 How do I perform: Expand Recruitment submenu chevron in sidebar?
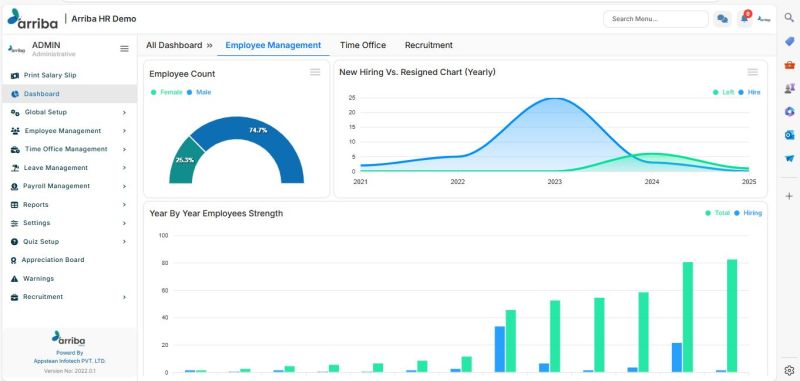tap(124, 297)
